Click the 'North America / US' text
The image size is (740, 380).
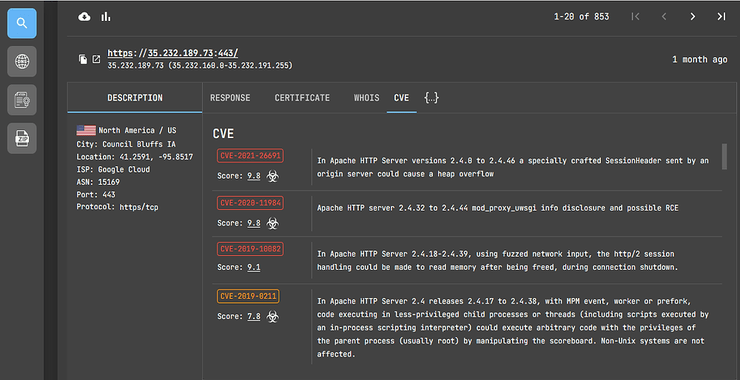click(137, 130)
